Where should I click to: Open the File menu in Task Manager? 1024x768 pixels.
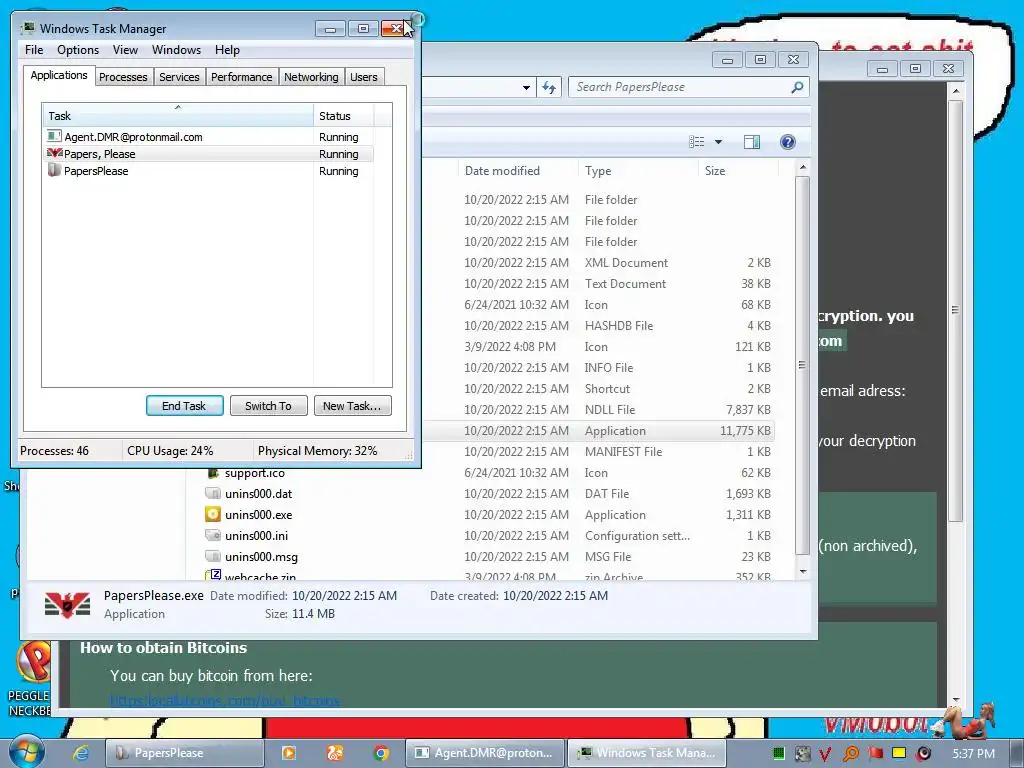click(x=34, y=50)
